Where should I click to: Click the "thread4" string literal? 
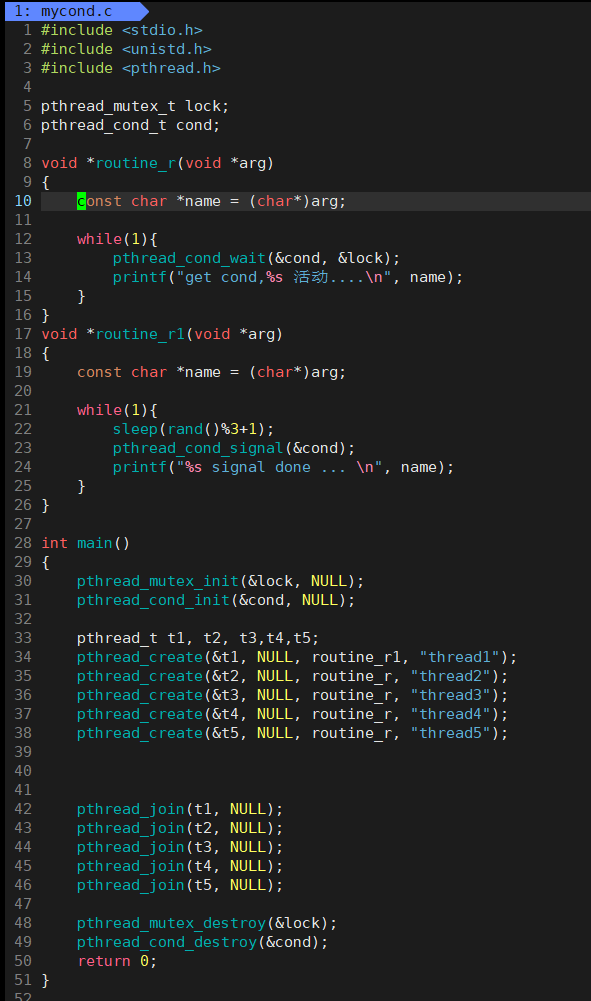click(451, 714)
